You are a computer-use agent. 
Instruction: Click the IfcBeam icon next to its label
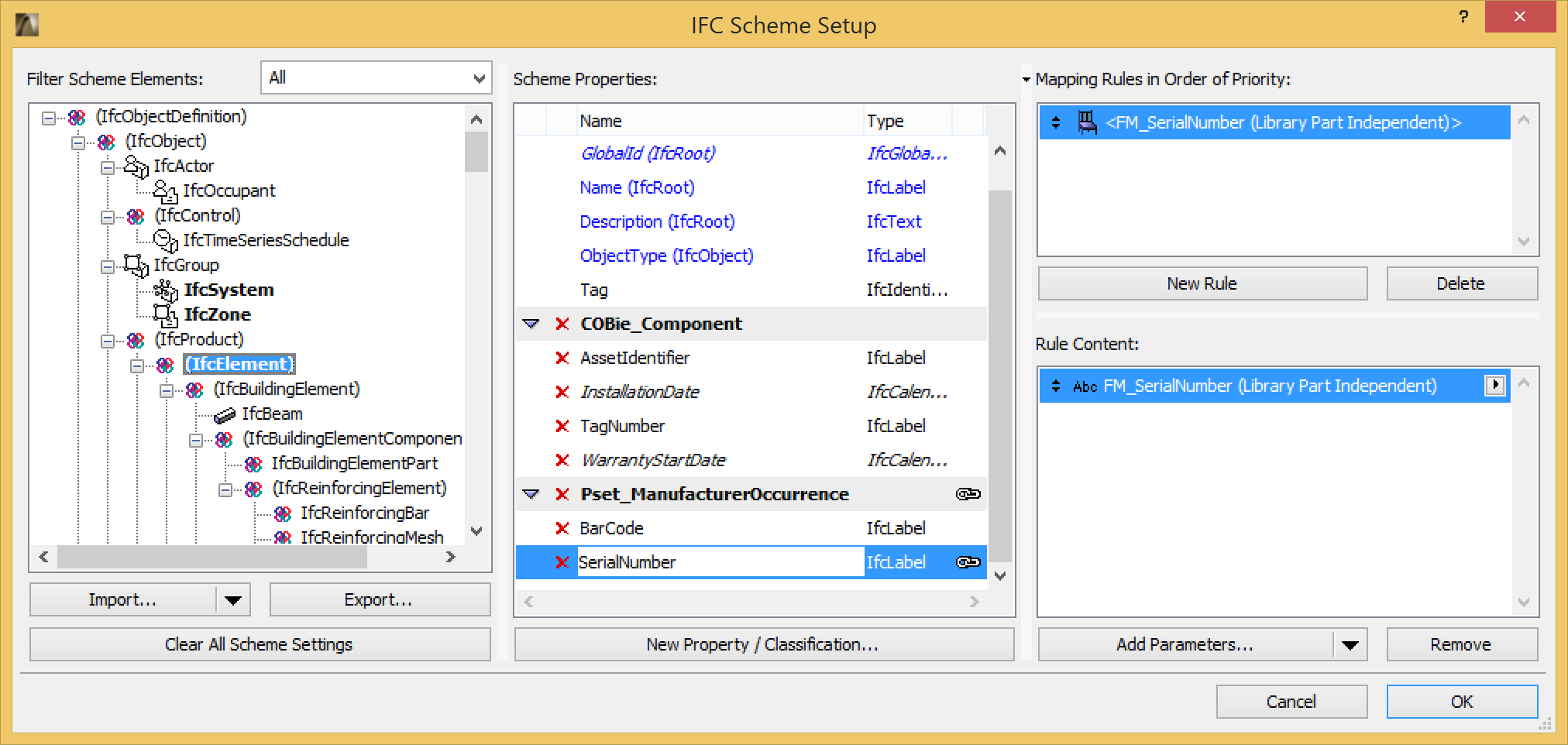coord(224,414)
